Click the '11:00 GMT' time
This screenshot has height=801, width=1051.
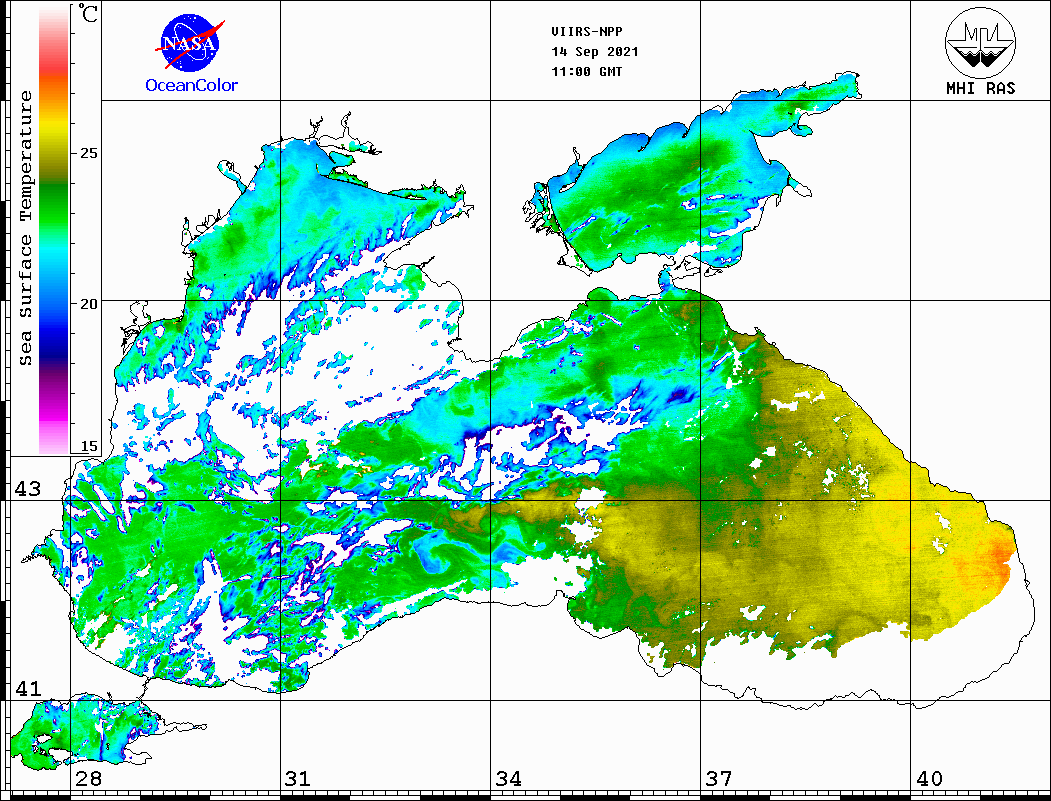point(586,72)
